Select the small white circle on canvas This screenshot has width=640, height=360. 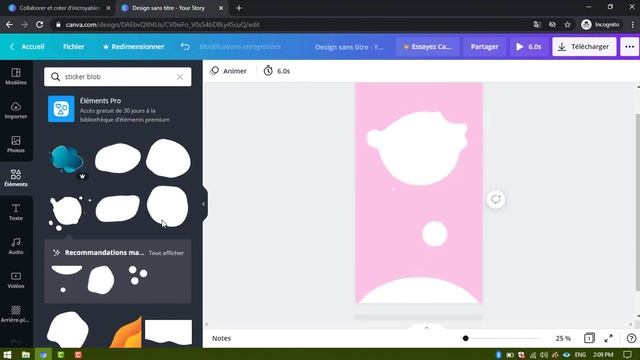point(435,234)
